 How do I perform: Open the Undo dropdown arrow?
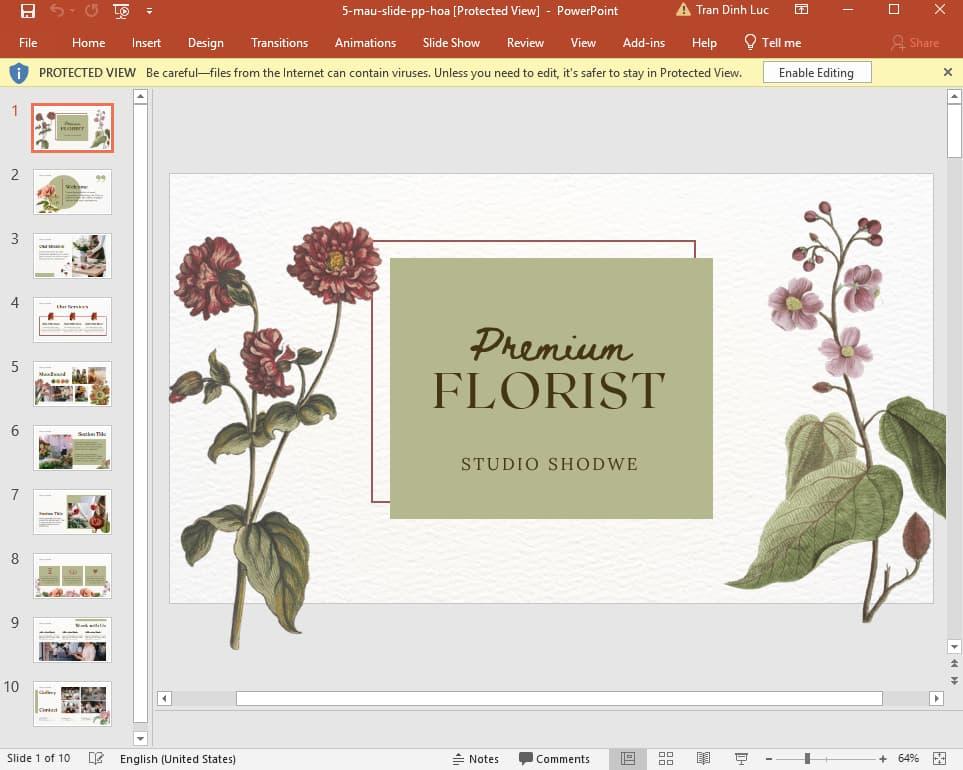point(73,11)
